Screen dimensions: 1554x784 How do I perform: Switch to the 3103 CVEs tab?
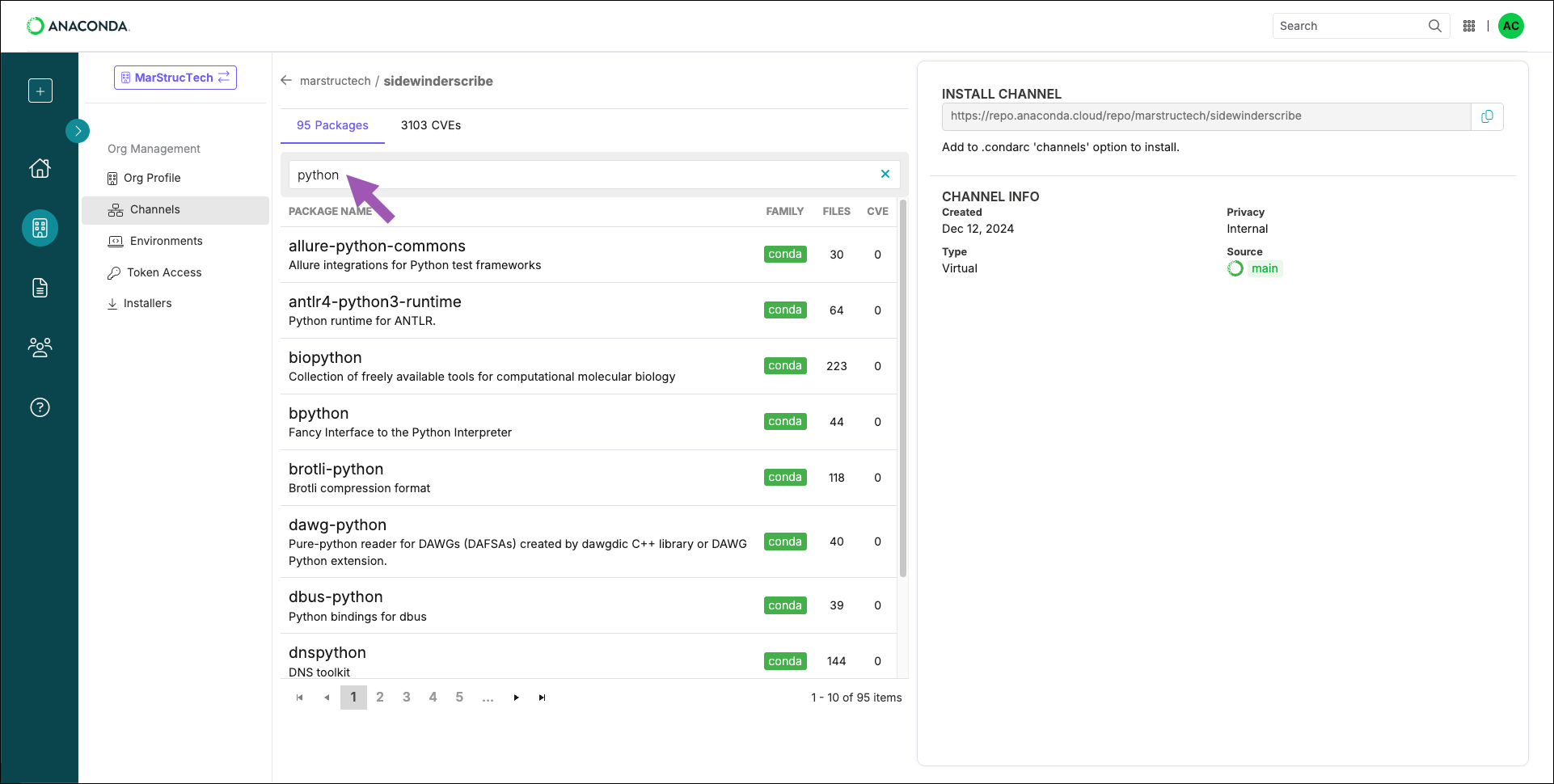pos(431,125)
